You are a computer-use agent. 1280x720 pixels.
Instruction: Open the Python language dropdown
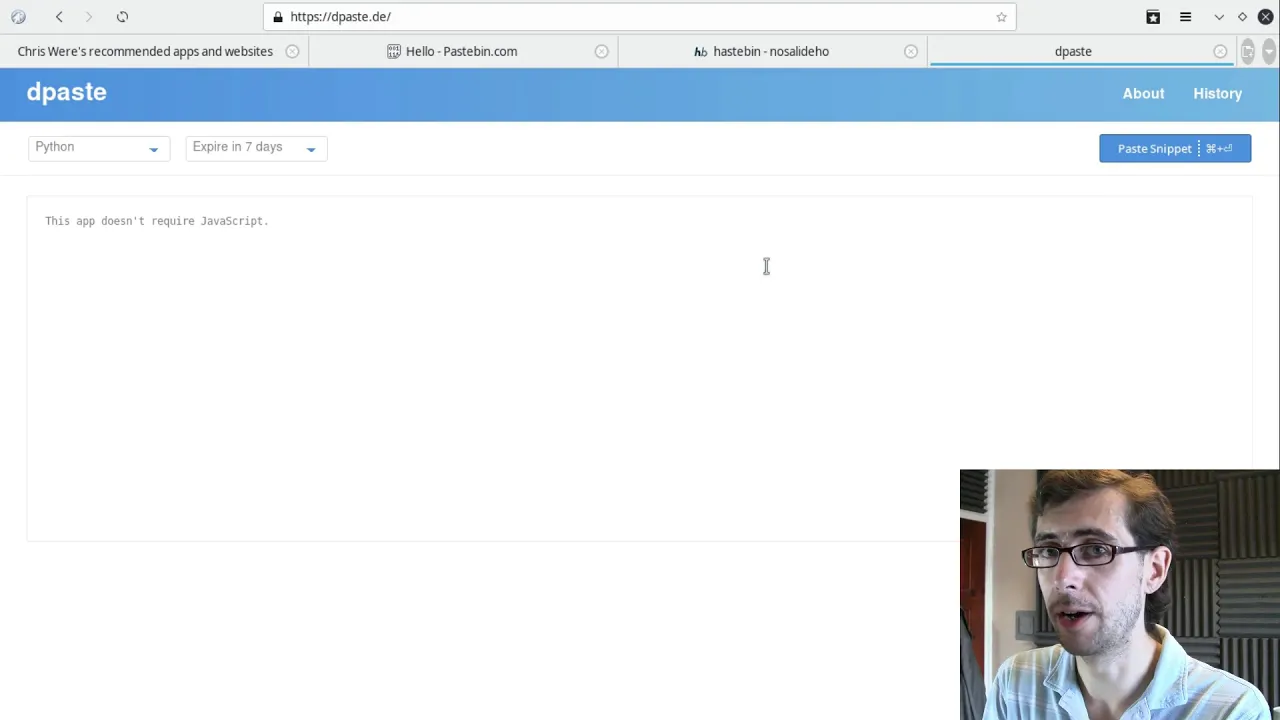tap(99, 148)
